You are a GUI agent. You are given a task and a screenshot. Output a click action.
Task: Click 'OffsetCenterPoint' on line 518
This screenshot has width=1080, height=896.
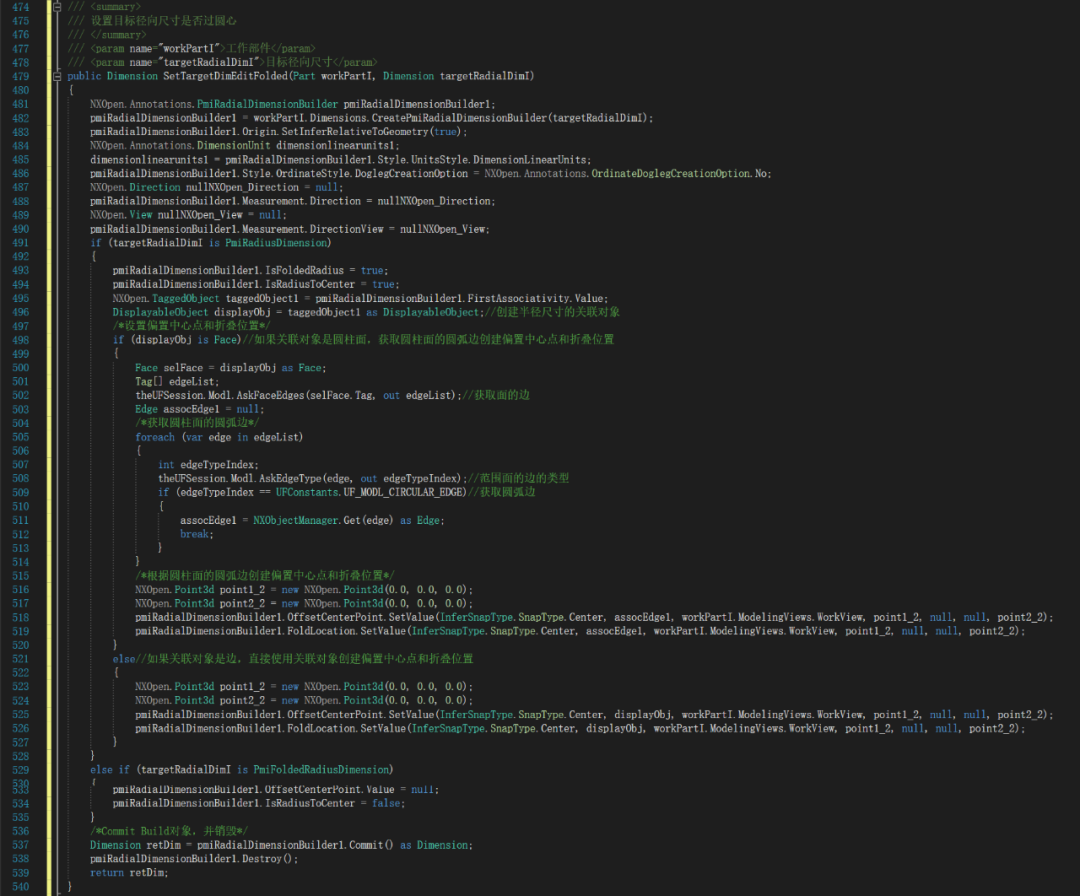pyautogui.click(x=335, y=617)
